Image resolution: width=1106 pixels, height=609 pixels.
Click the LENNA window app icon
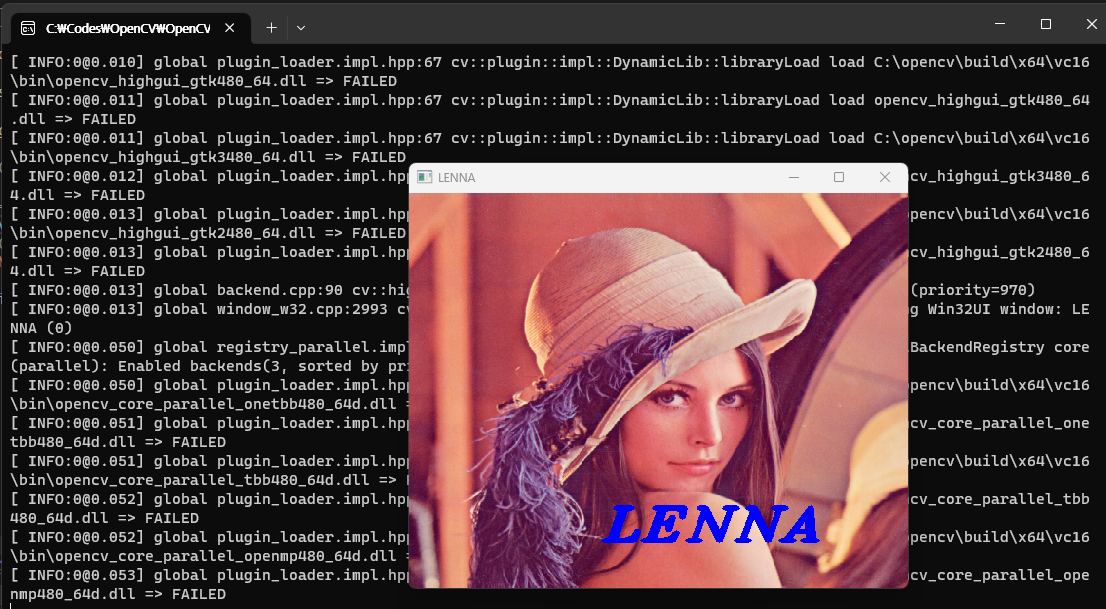pos(424,177)
